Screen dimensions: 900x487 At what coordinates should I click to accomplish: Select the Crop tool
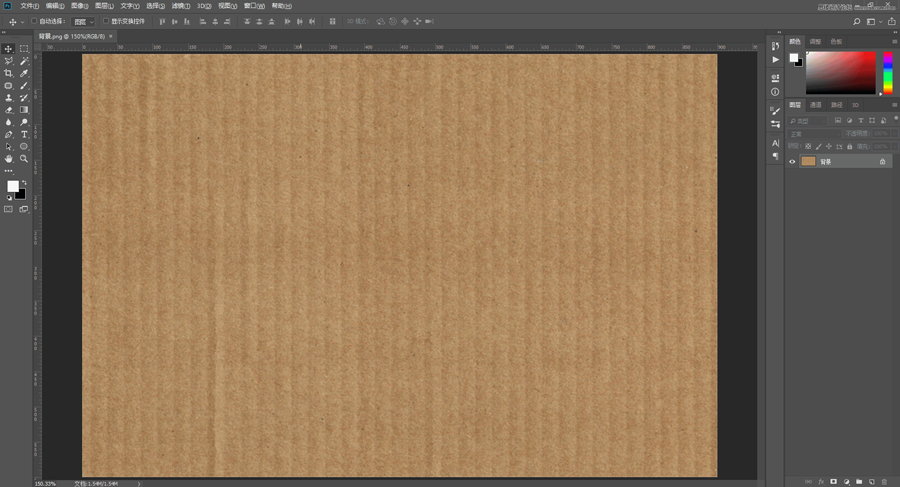tap(8, 73)
